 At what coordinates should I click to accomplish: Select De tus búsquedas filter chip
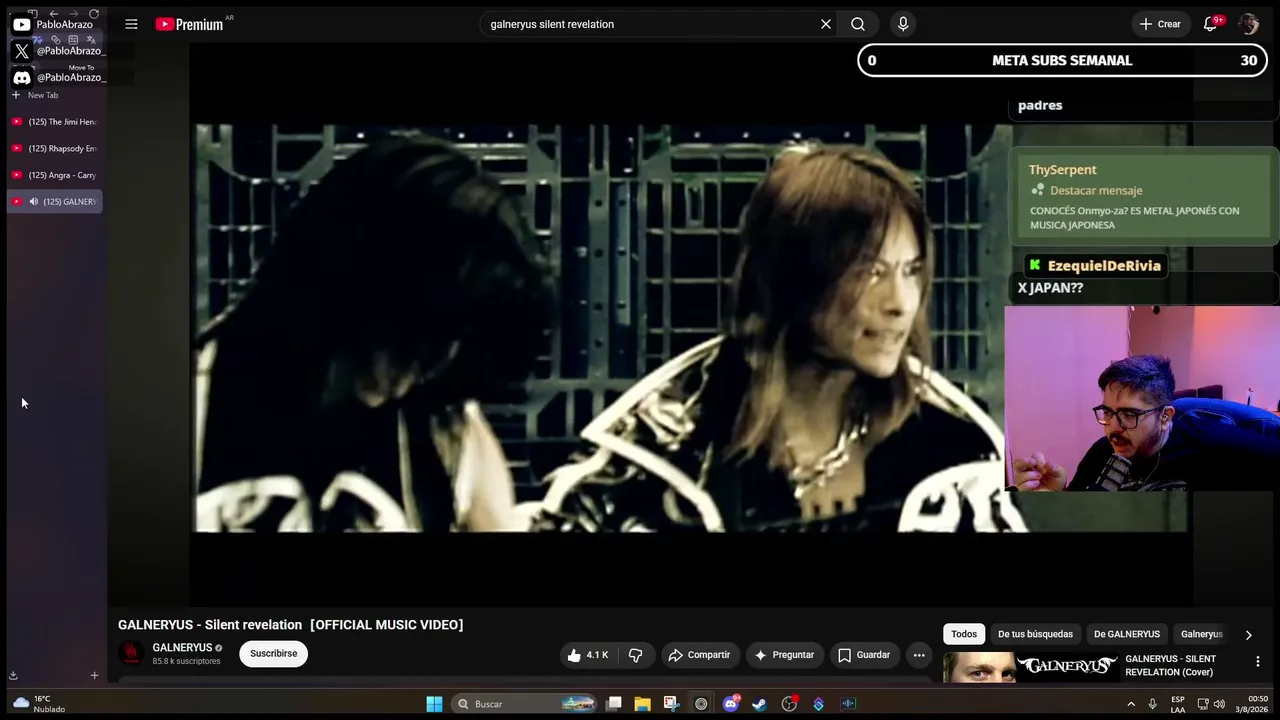(x=1035, y=634)
